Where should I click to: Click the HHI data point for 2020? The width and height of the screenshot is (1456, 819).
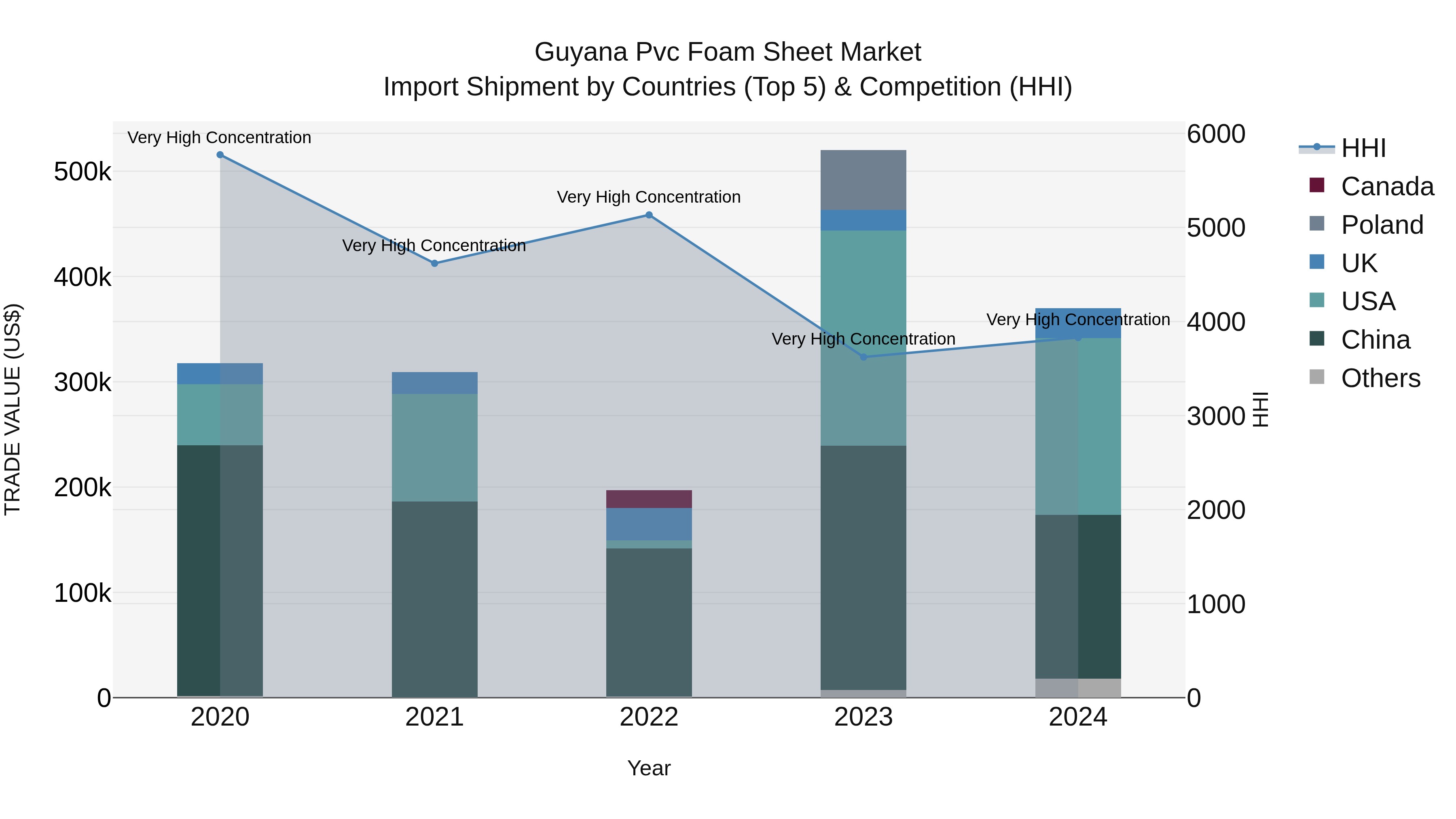coord(220,155)
